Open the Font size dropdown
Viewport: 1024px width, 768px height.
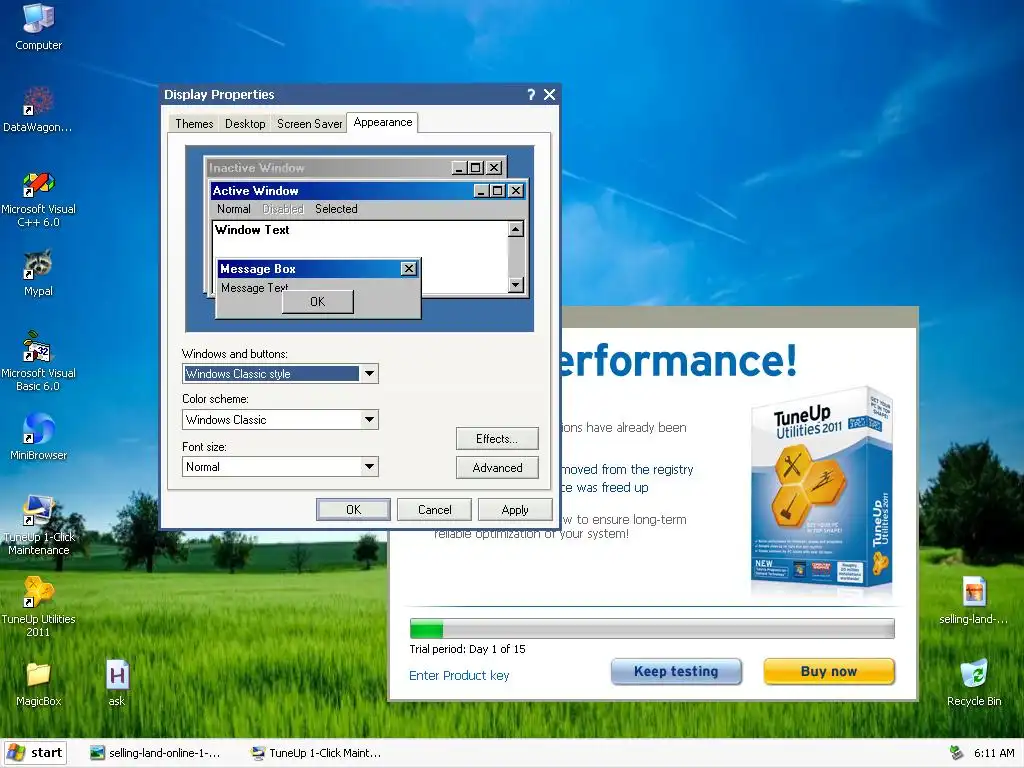click(x=369, y=466)
